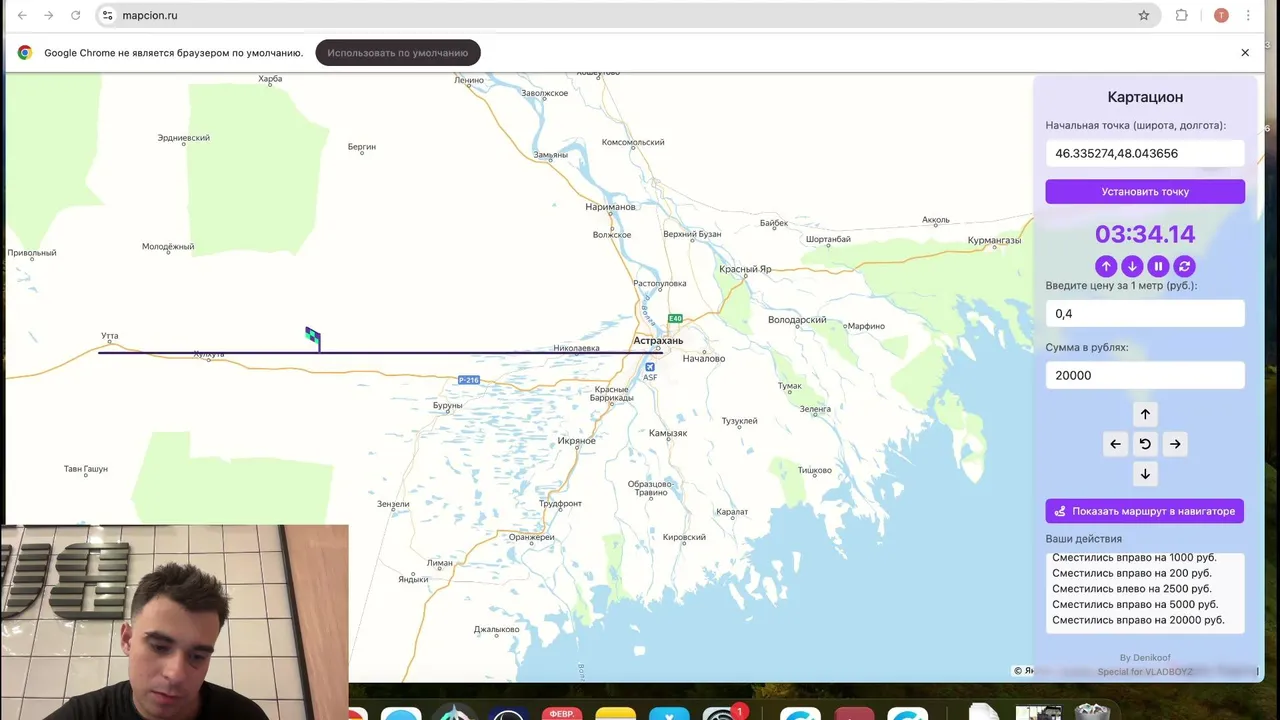The width and height of the screenshot is (1280, 720).
Task: Pause the timer
Action: (1158, 266)
